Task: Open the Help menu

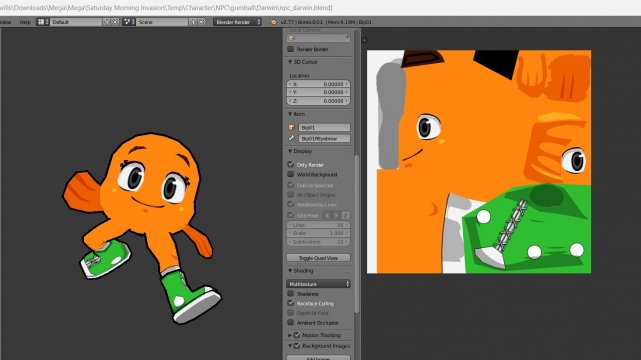Action: pos(25,22)
